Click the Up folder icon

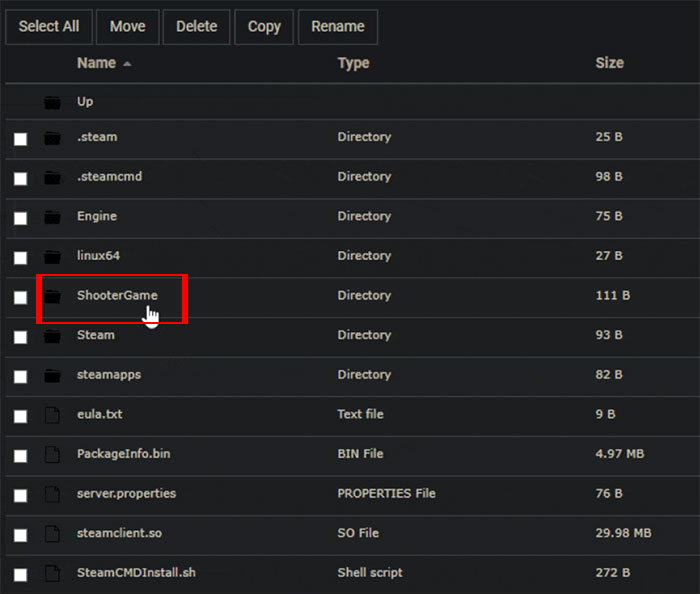point(52,102)
